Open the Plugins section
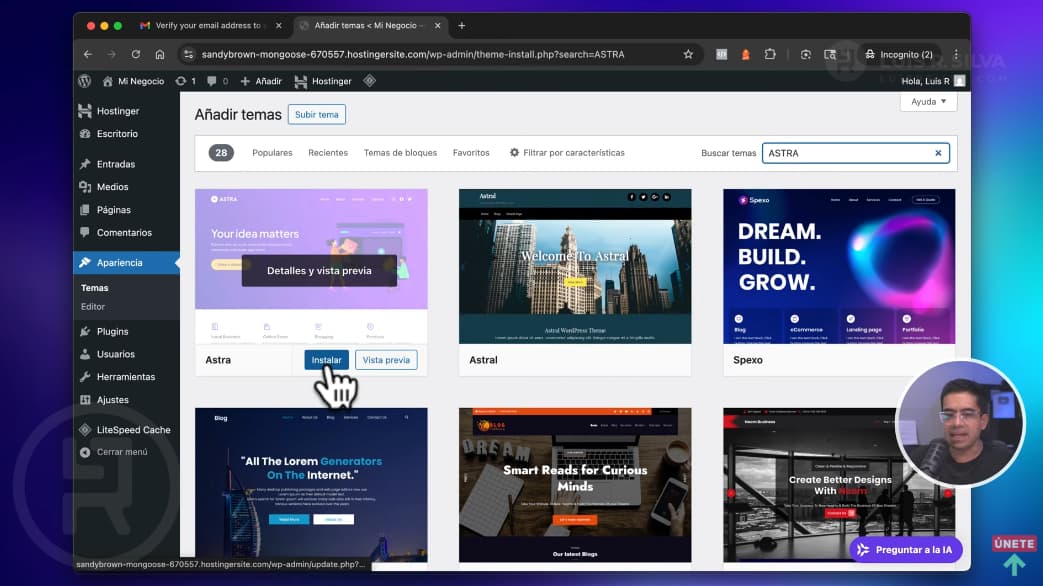1043x586 pixels. tap(112, 331)
